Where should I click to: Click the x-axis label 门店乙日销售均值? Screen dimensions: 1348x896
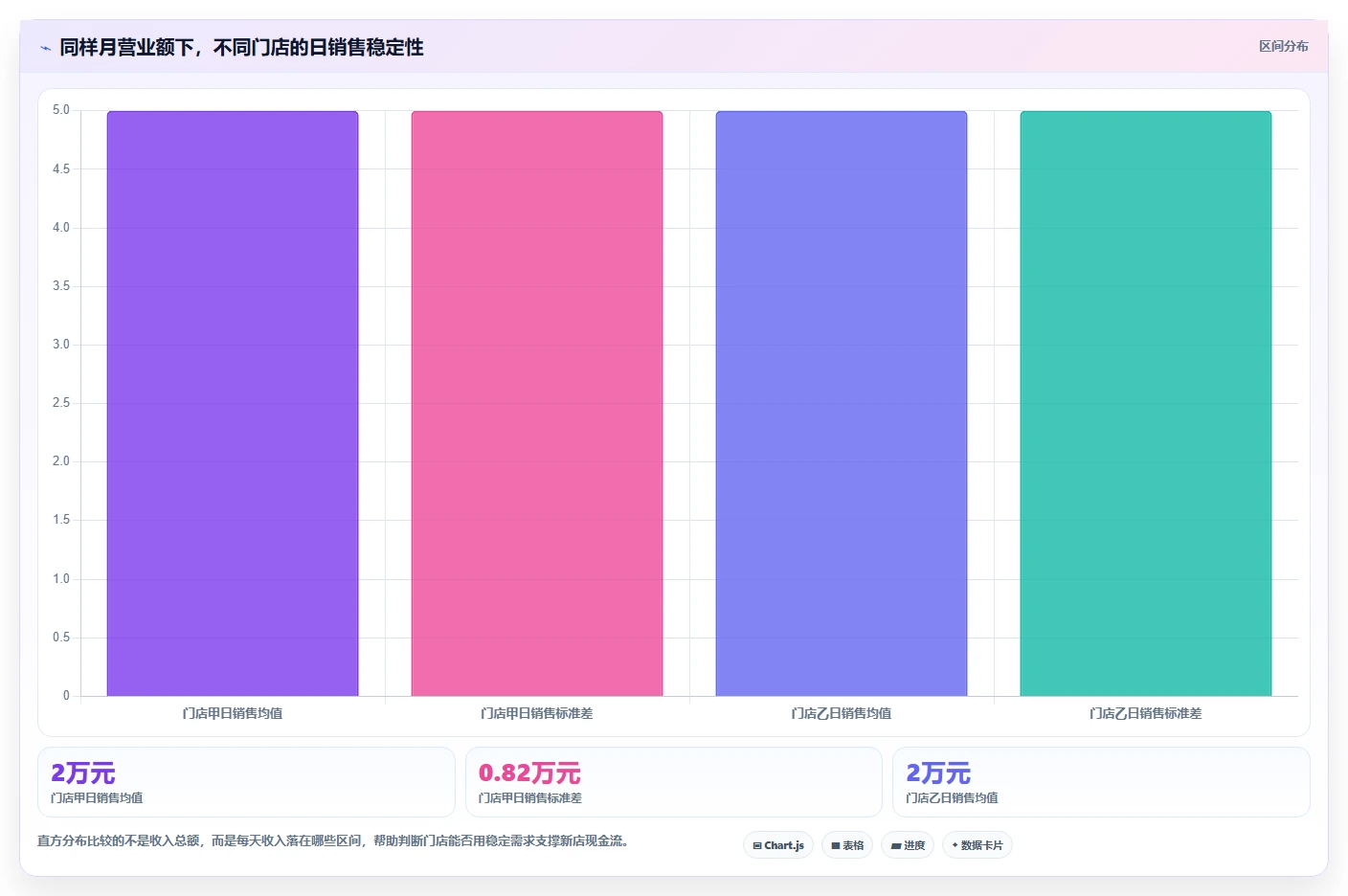point(842,713)
